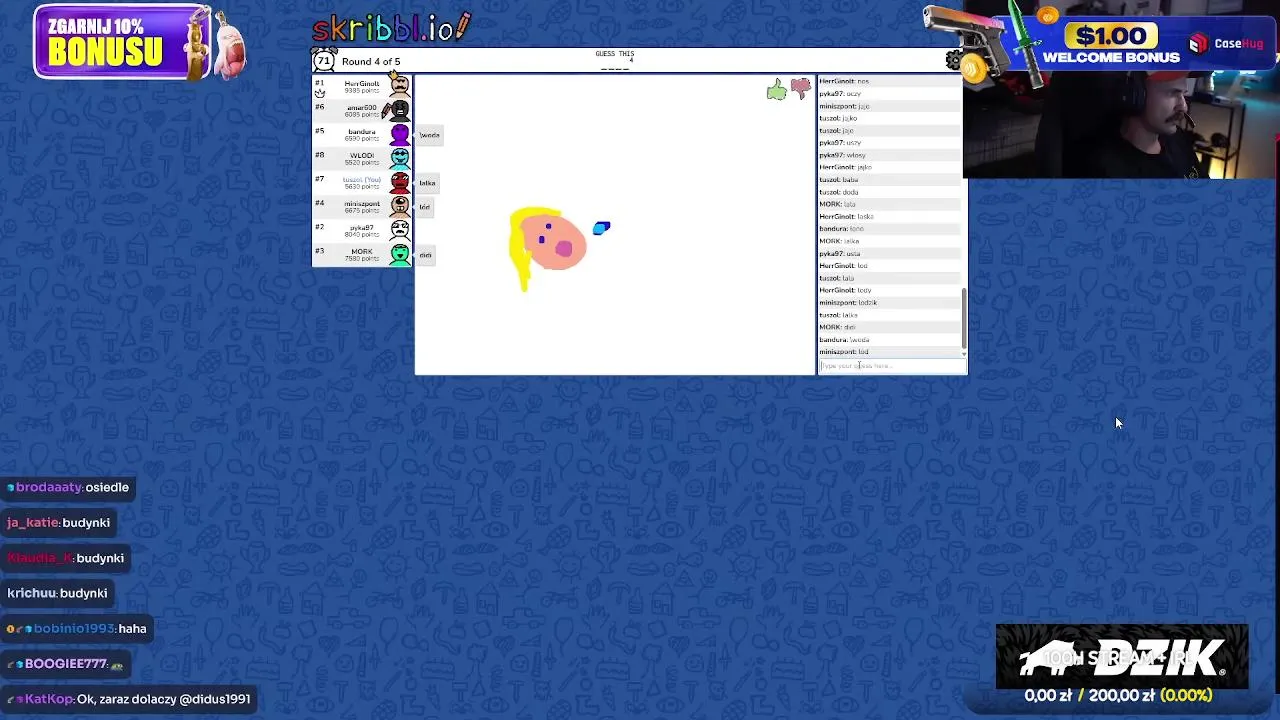The width and height of the screenshot is (1280, 720).
Task: Click tuszol's red avatar
Action: [400, 181]
